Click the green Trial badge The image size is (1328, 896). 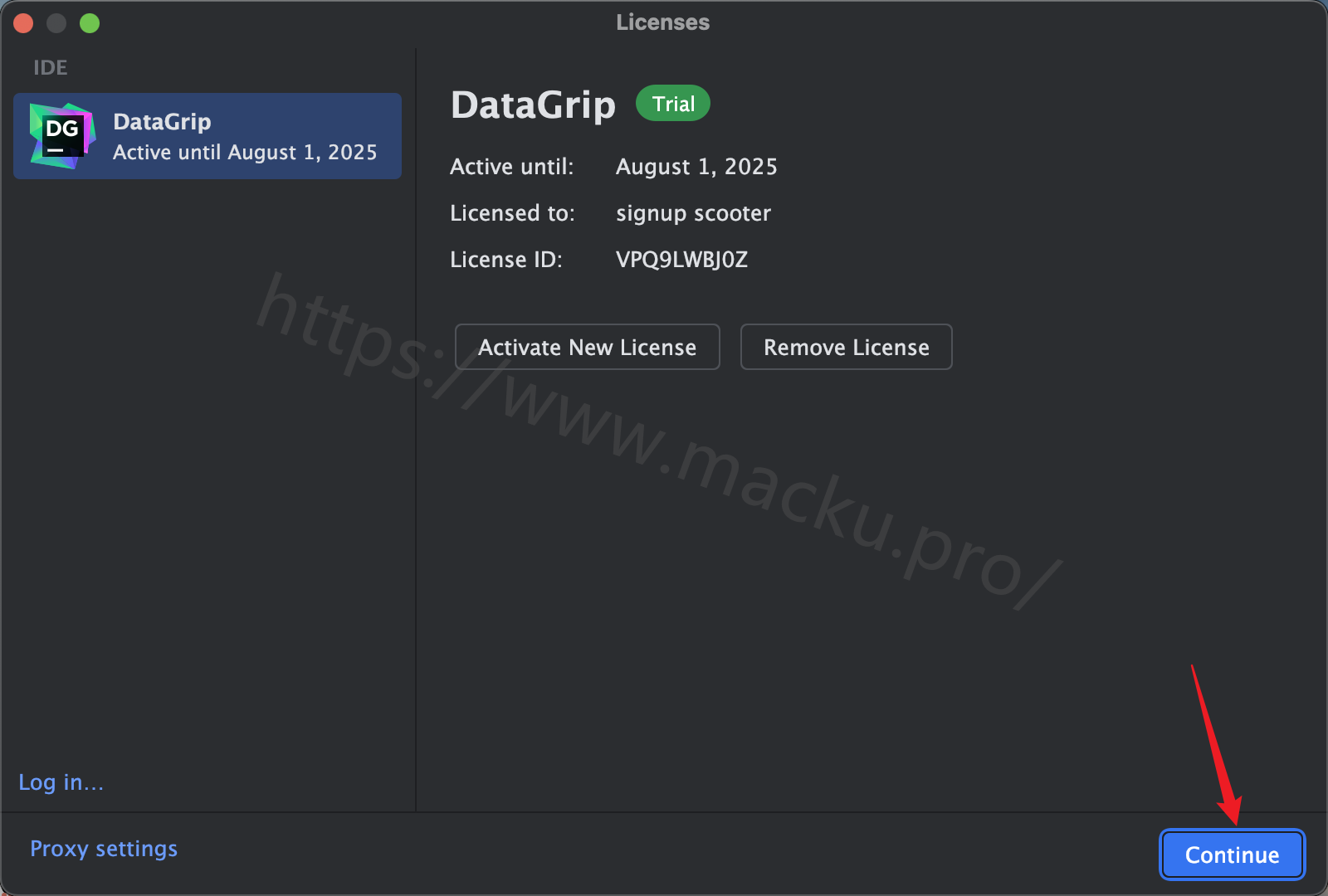pos(673,104)
